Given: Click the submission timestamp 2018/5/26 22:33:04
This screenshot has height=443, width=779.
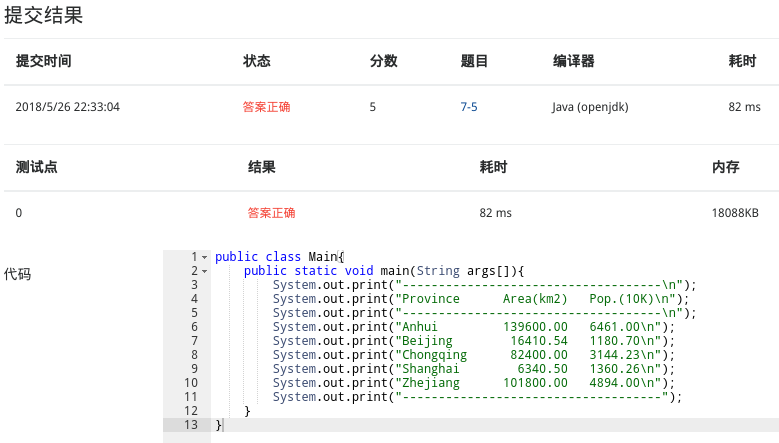Looking at the screenshot, I should coord(68,107).
